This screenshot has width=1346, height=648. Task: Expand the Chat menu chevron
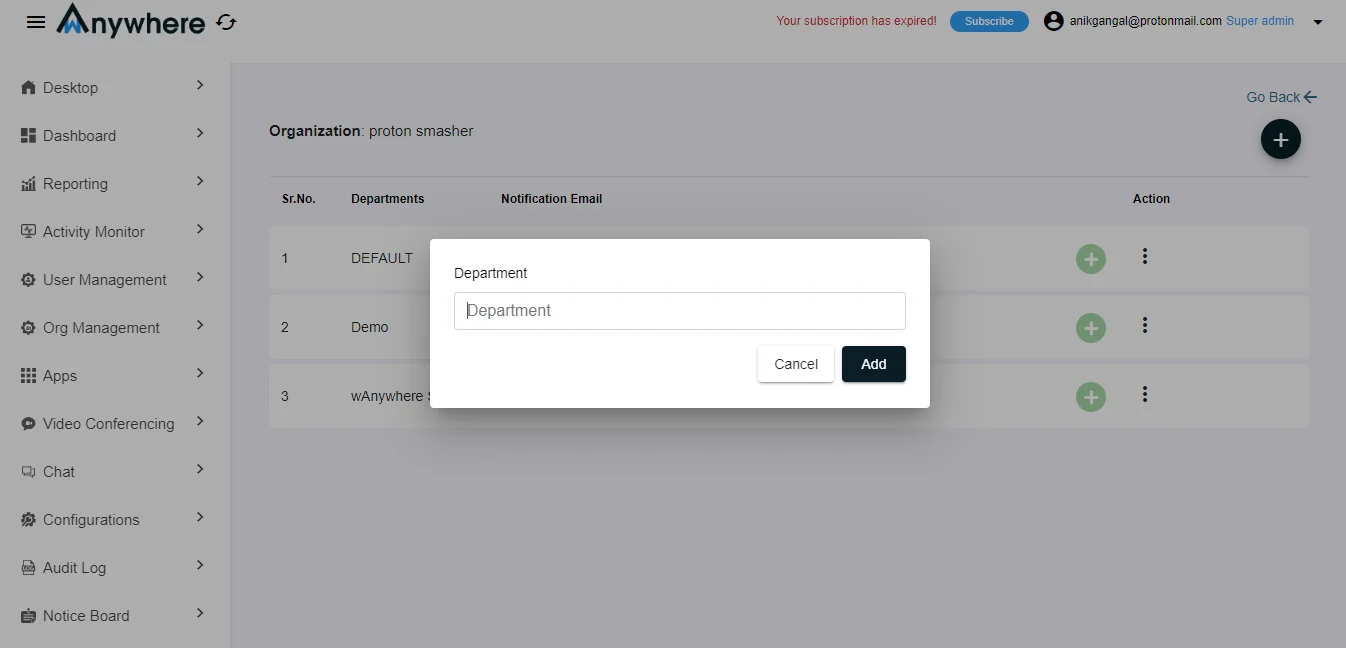(200, 469)
